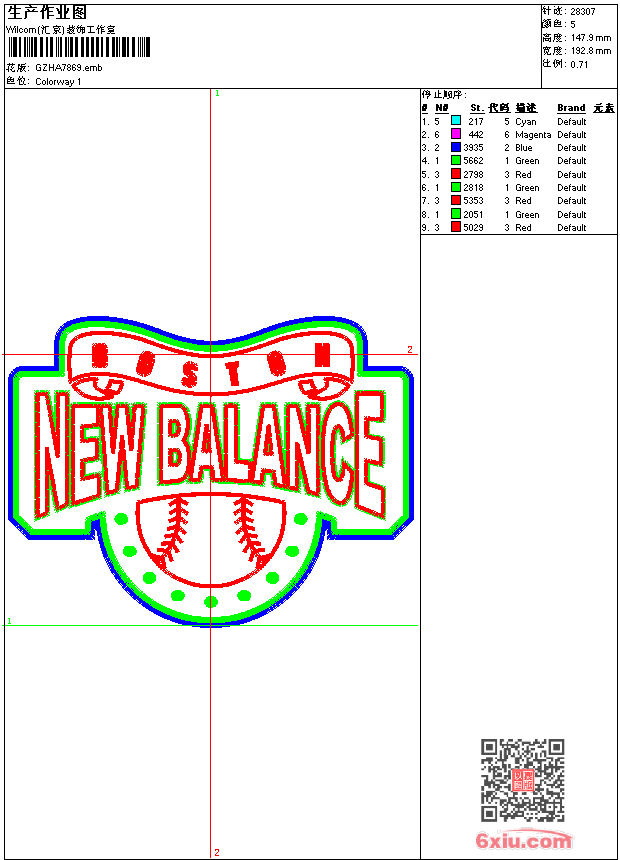The image size is (620, 860).
Task: Click stitch count 5662
Action: click(473, 161)
